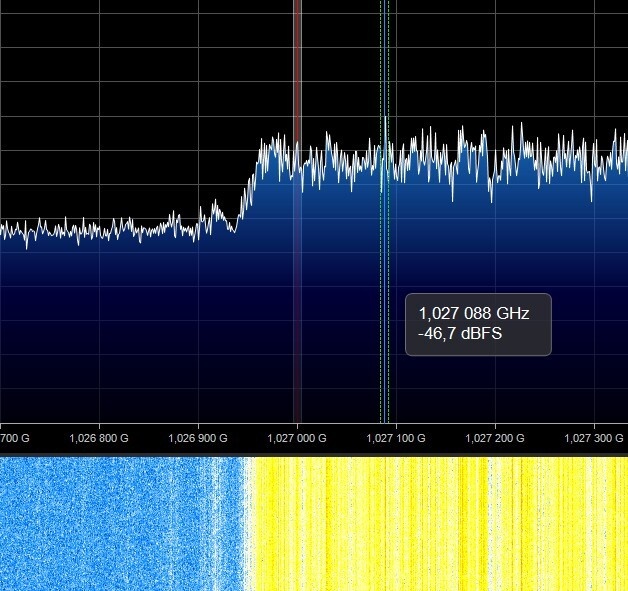Click the 1,027 200 G frequency axis label
Viewport: 628px width, 591px height.
coord(495,438)
